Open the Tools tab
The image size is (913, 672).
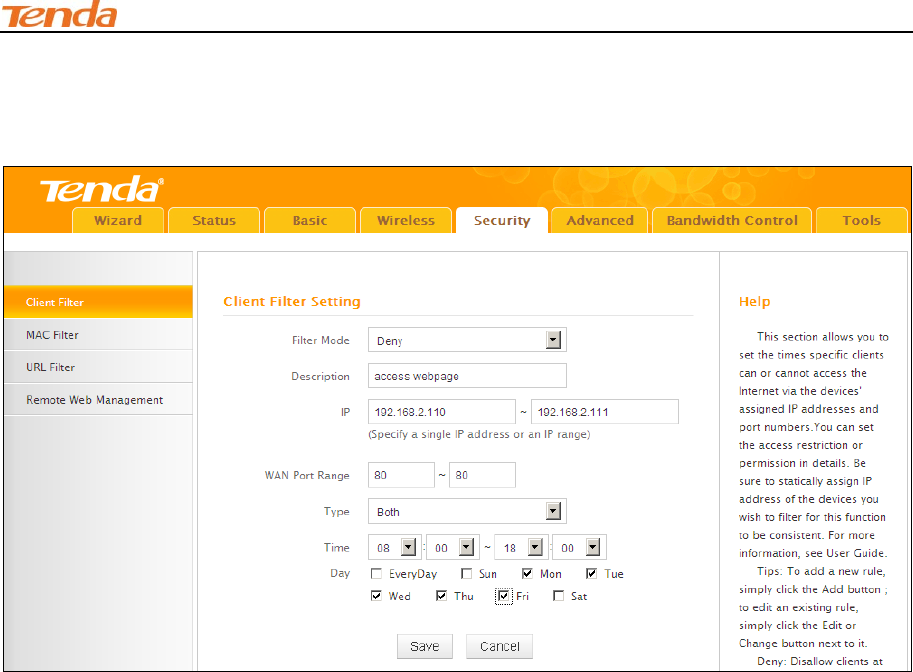click(862, 221)
